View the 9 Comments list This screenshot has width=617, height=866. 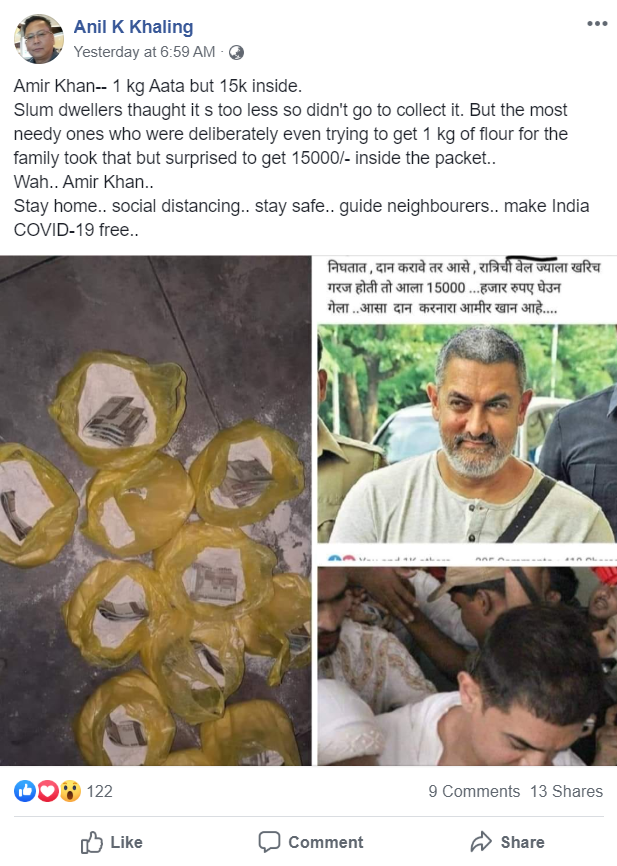[474, 791]
